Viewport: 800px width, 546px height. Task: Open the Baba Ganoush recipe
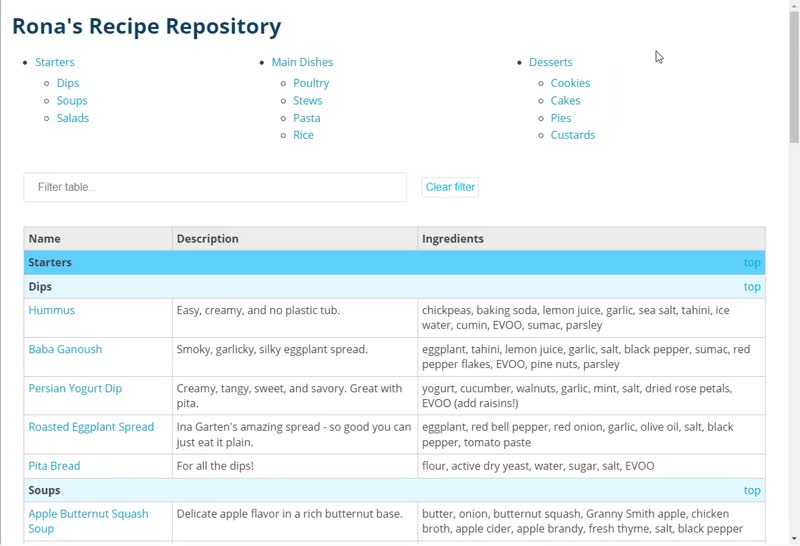65,350
